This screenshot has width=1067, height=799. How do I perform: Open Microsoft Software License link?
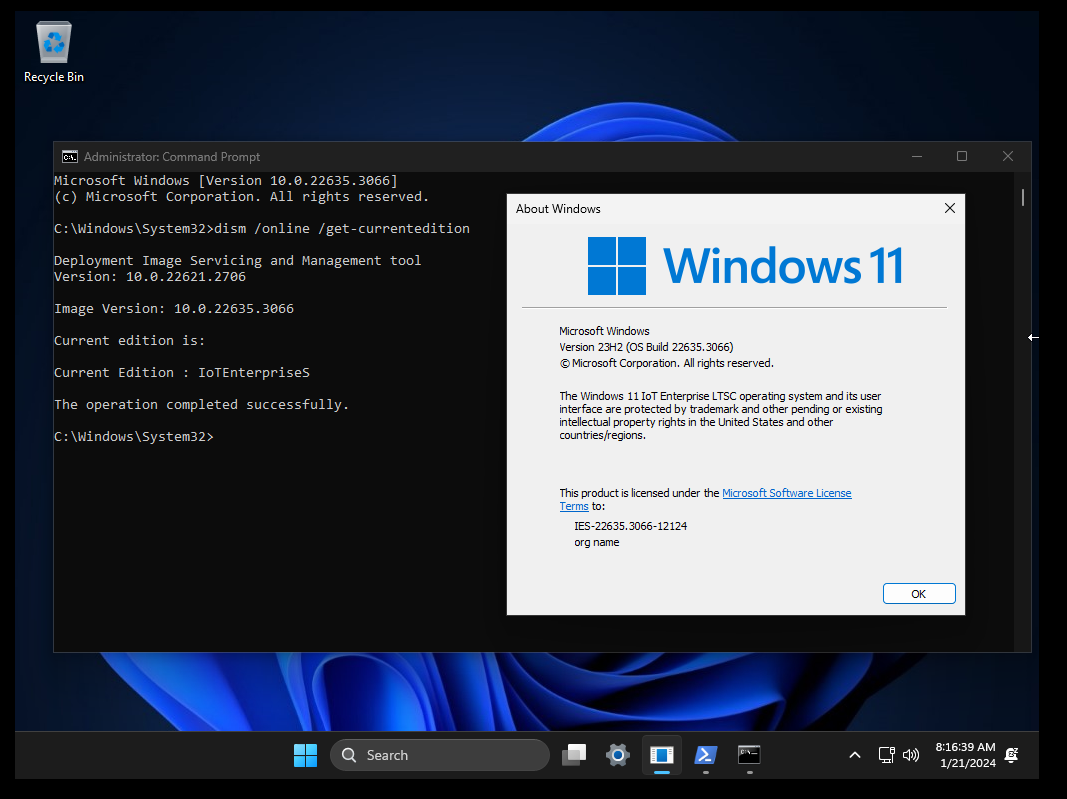[787, 493]
